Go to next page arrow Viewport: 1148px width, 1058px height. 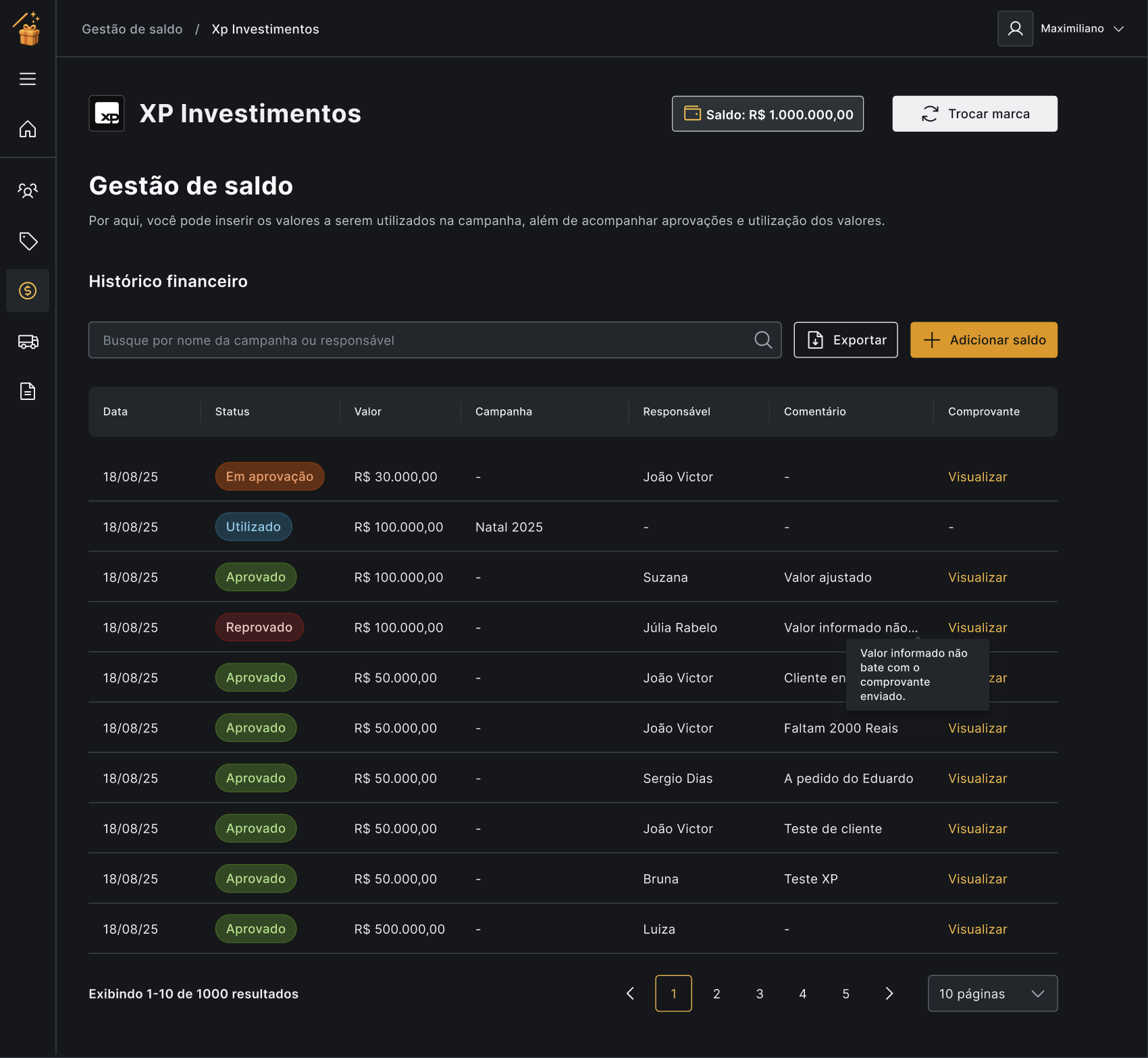point(889,993)
